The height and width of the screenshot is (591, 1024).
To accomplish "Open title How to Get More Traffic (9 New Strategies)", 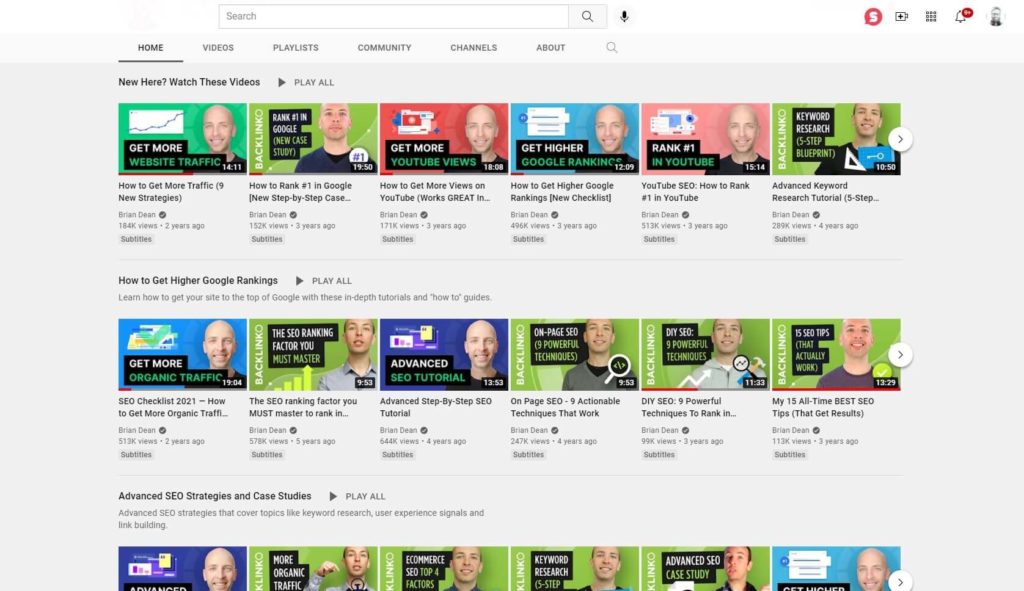I will coord(171,191).
